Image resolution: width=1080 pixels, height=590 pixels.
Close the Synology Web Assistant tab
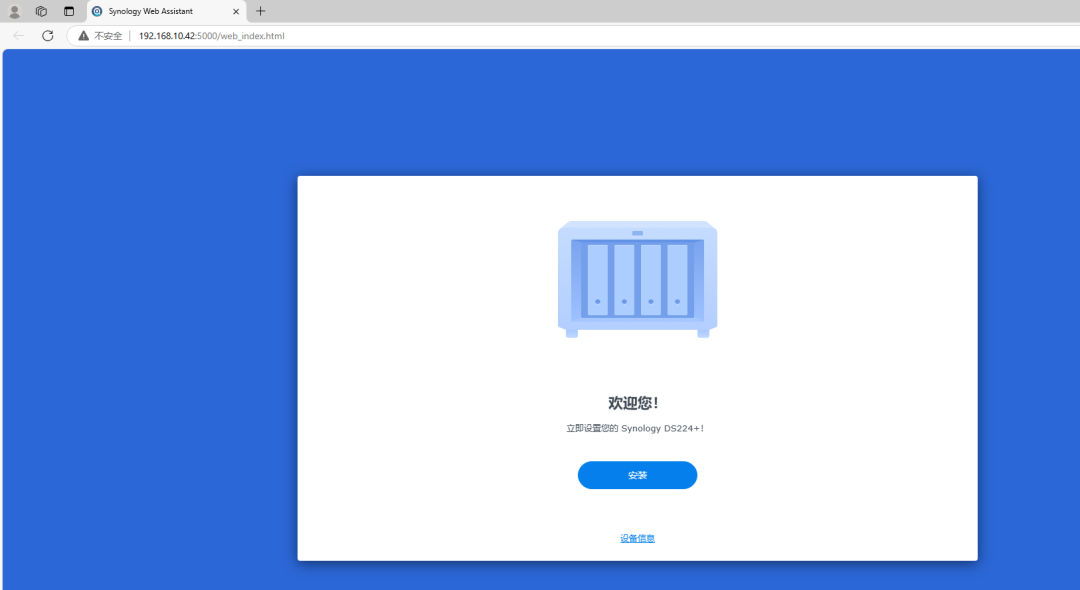pos(236,12)
